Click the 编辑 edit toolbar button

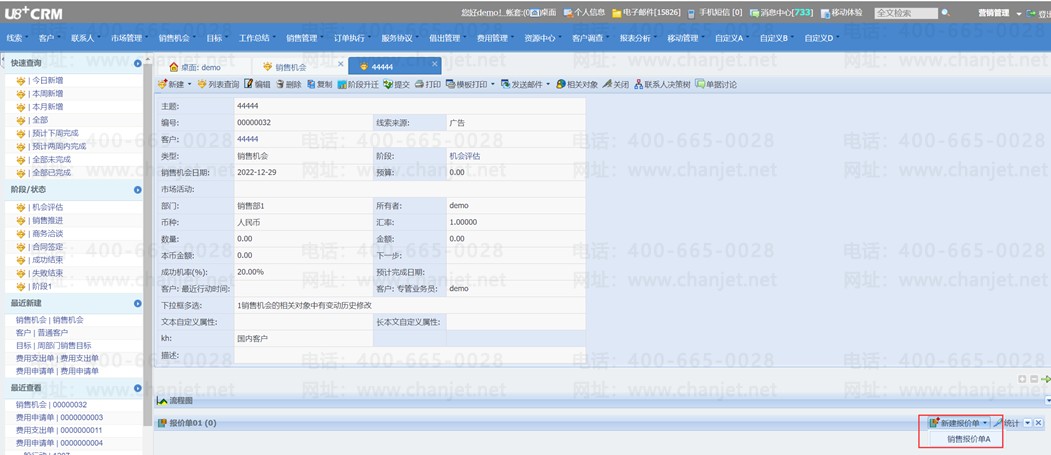point(257,84)
